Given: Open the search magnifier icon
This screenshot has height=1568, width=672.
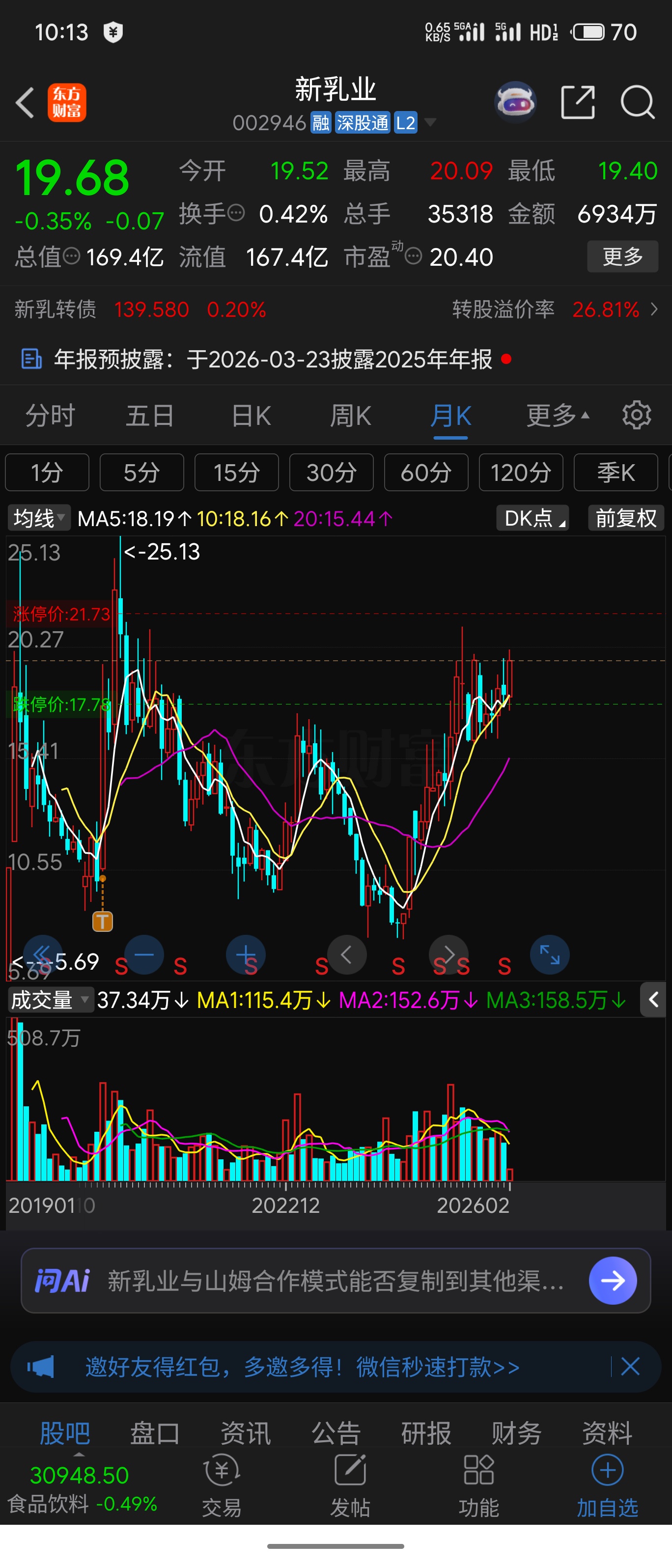Looking at the screenshot, I should (637, 102).
